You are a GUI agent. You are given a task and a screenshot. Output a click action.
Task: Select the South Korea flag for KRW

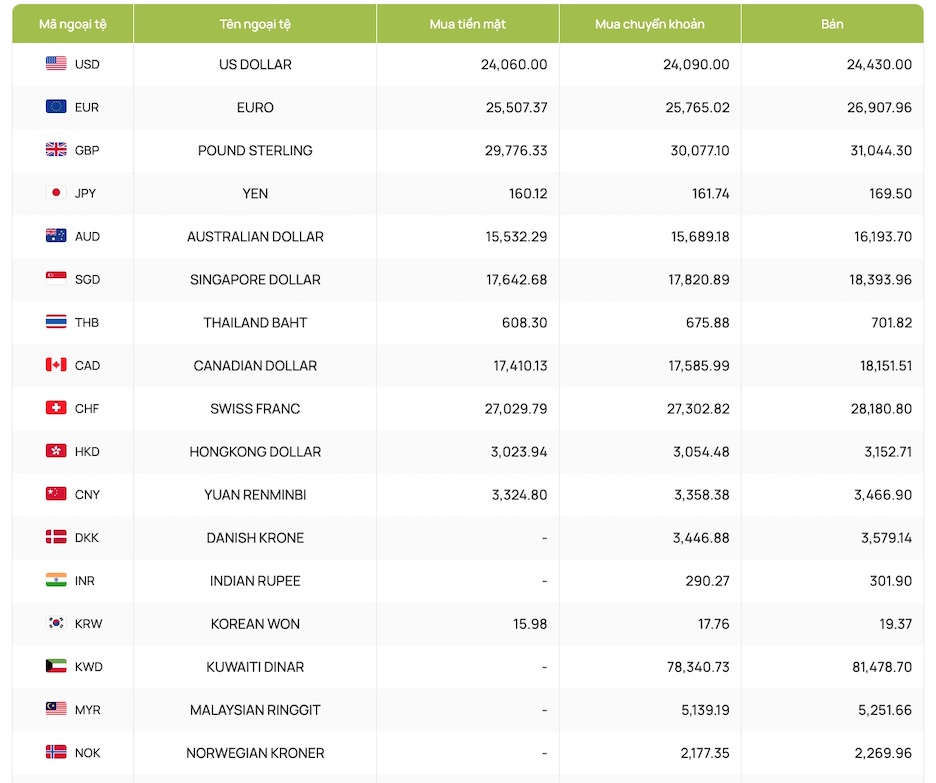click(56, 623)
